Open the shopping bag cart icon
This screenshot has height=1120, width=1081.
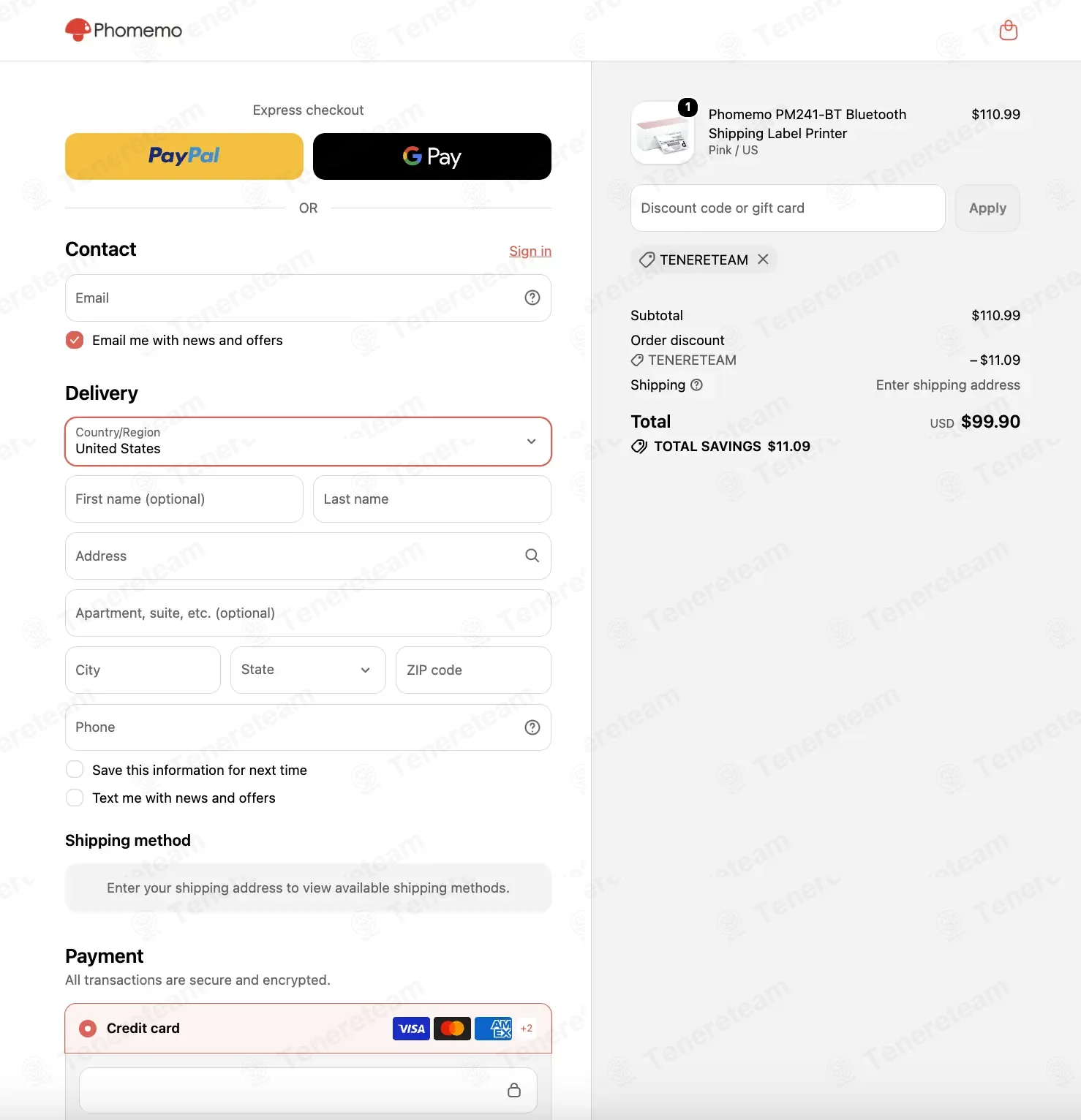tap(1009, 30)
